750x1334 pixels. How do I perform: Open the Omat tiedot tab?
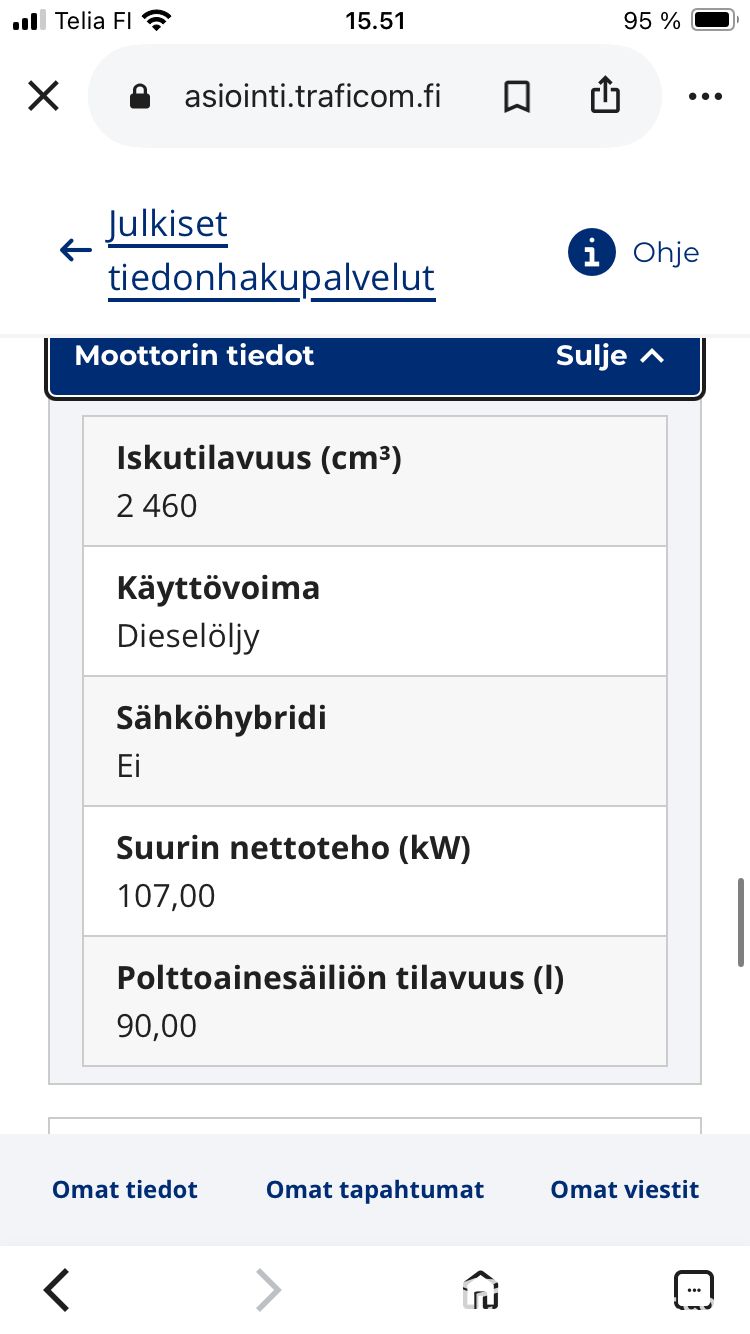(125, 1190)
